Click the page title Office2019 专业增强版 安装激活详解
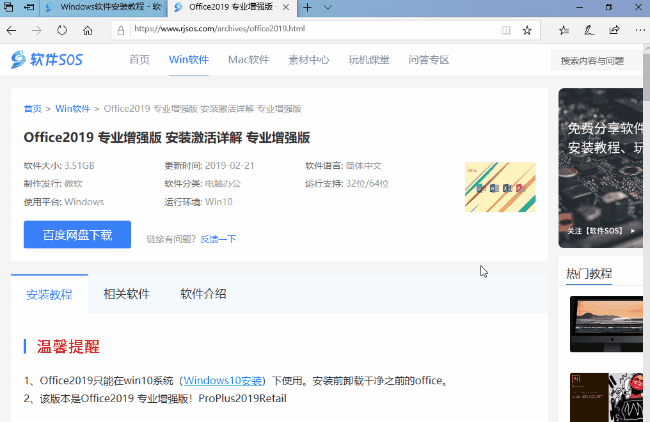Image resolution: width=650 pixels, height=422 pixels. tap(167, 137)
